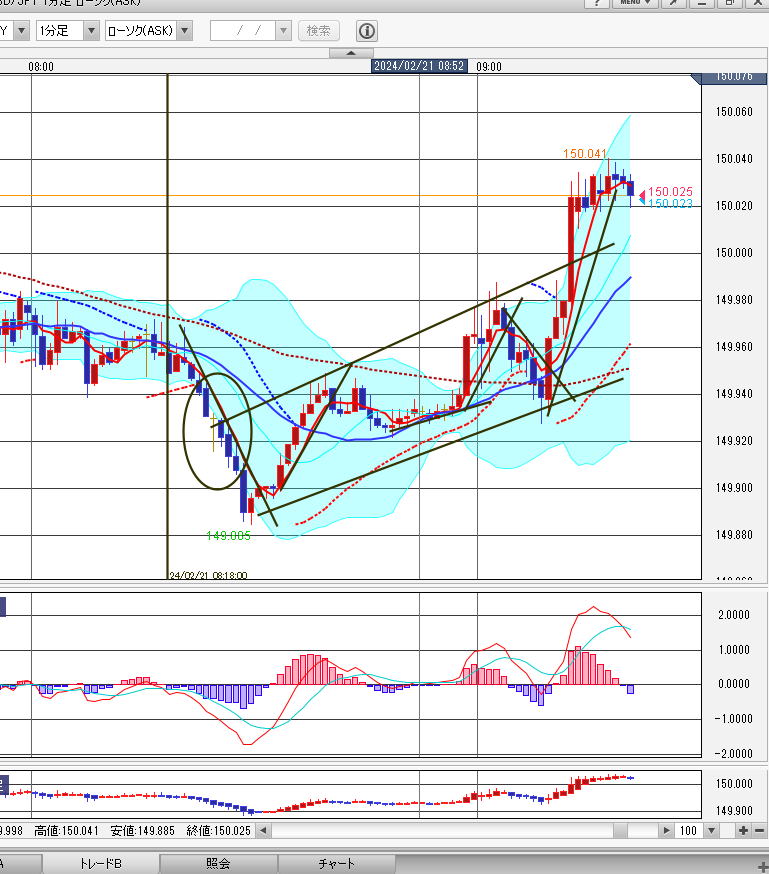Image resolution: width=769 pixels, height=874 pixels.
Task: Switch to the チャート tab
Action: [x=336, y=864]
